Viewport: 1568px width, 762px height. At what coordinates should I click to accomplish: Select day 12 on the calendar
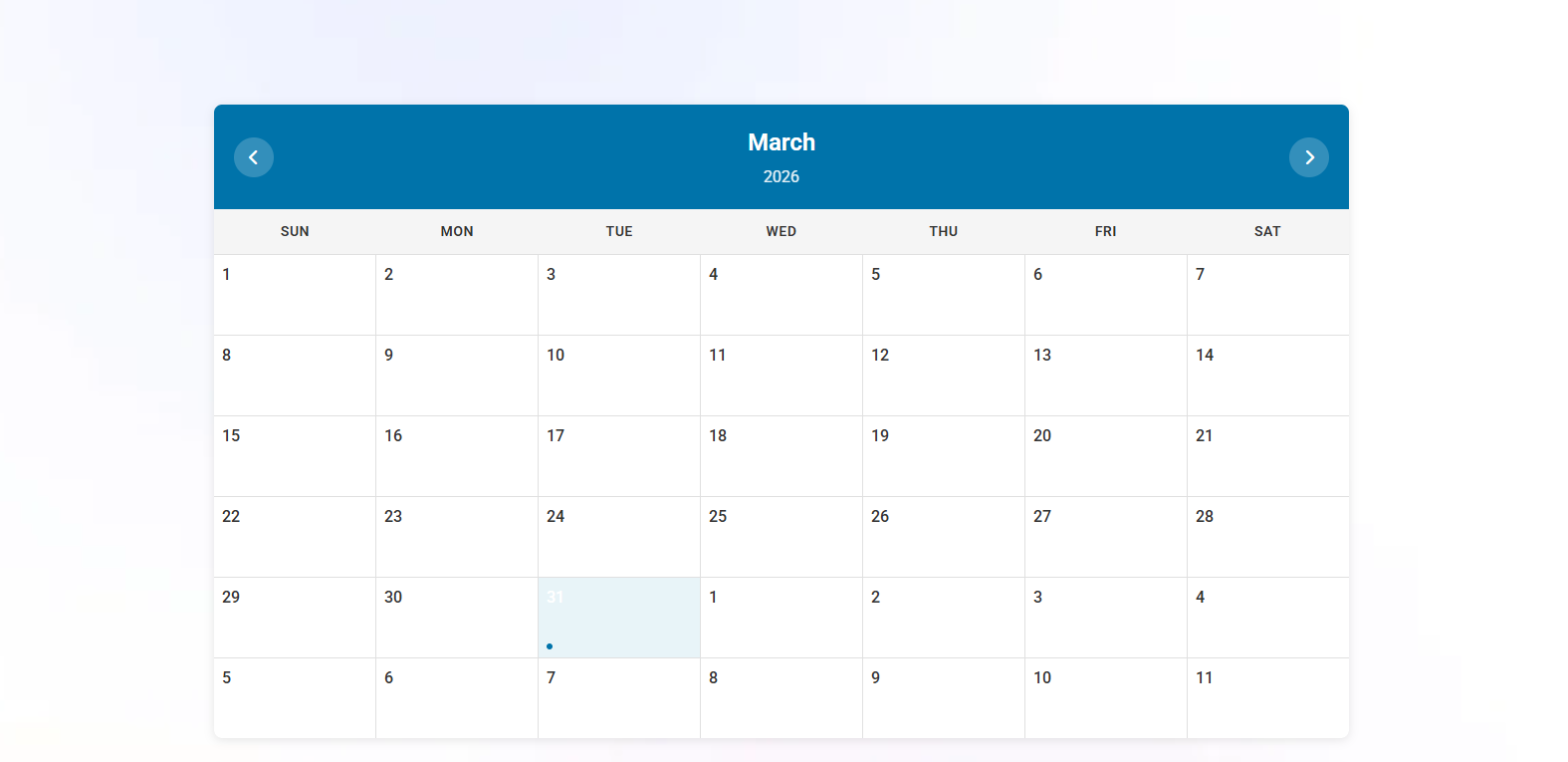[944, 376]
